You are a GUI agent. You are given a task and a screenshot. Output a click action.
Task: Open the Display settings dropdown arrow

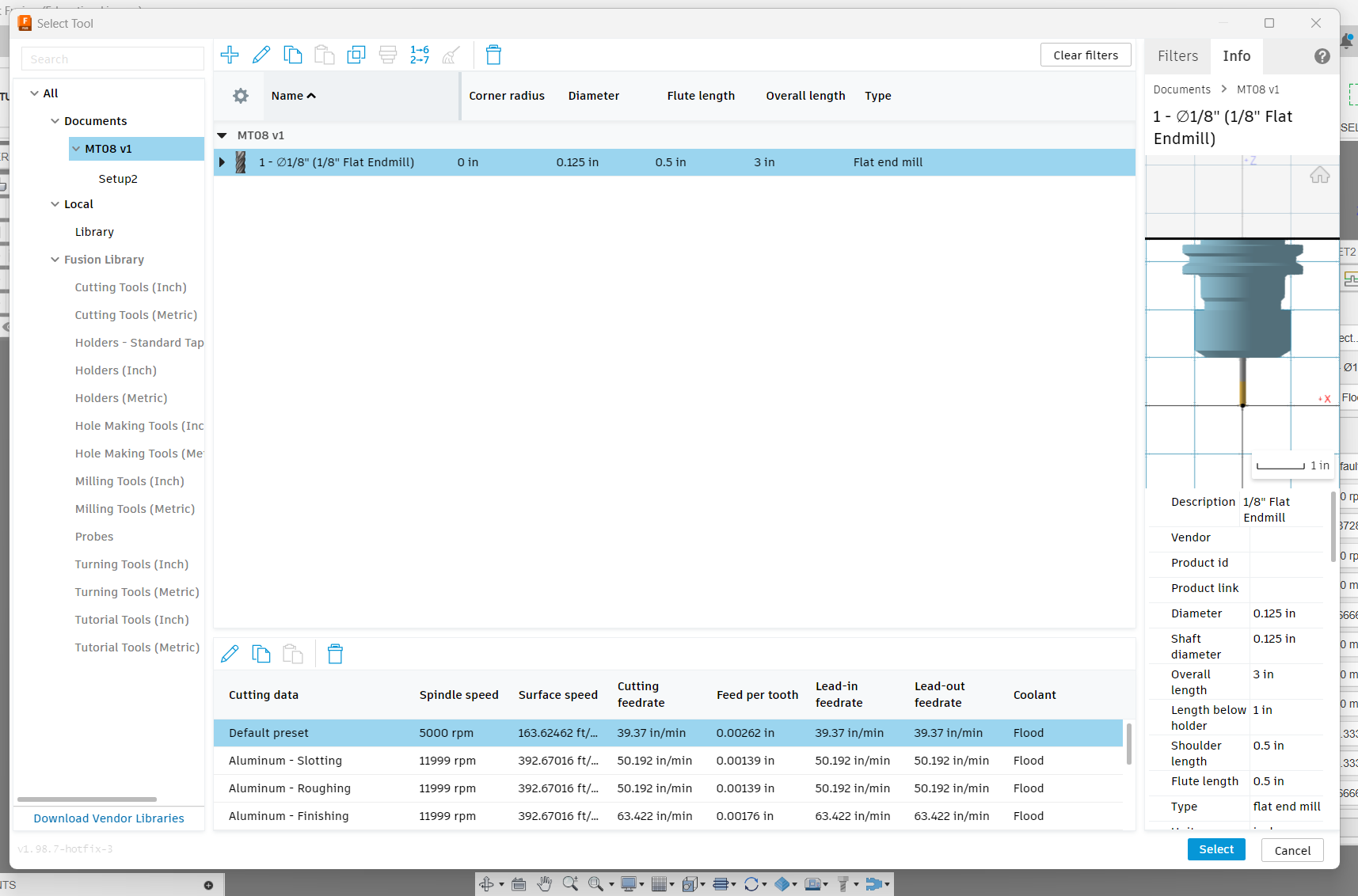point(641,885)
